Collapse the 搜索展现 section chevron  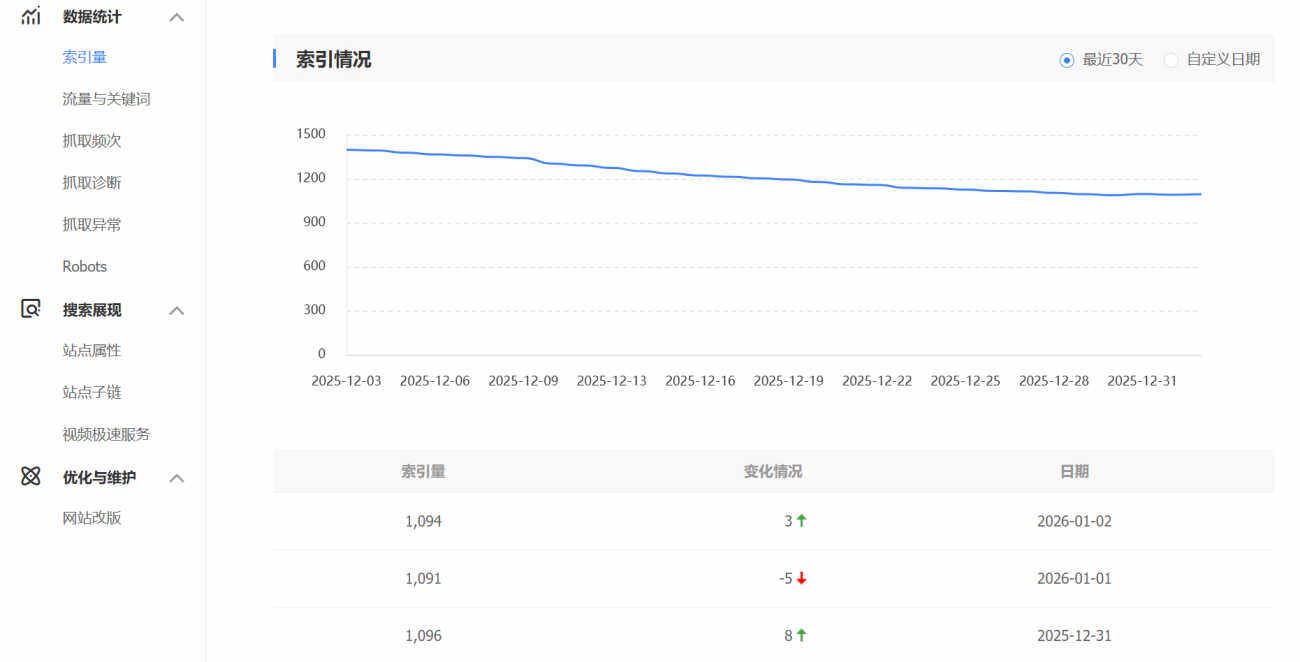[x=177, y=310]
